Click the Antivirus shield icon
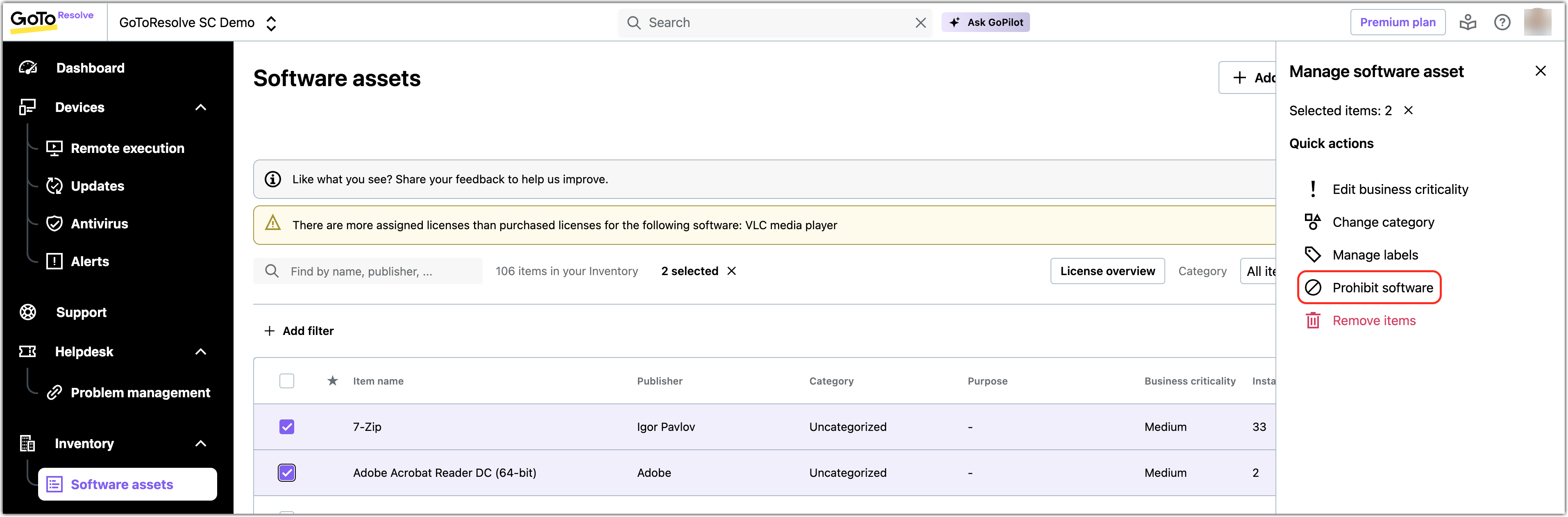 [x=54, y=223]
